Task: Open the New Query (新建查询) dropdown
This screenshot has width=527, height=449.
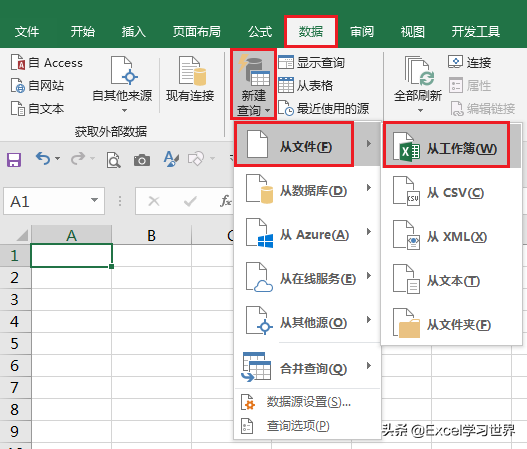Action: point(254,84)
